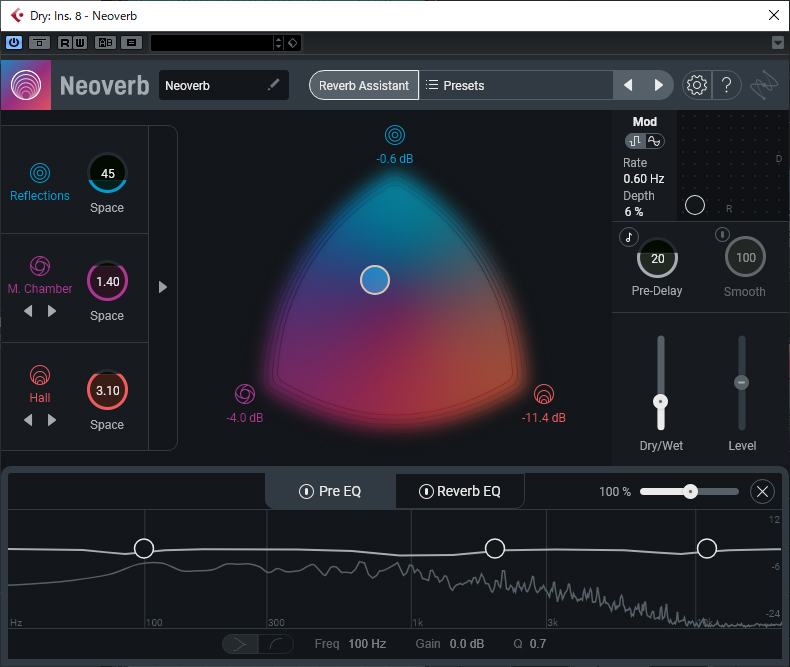This screenshot has height=667, width=790.
Task: Select the 100 Hz EQ node
Action: click(x=144, y=548)
